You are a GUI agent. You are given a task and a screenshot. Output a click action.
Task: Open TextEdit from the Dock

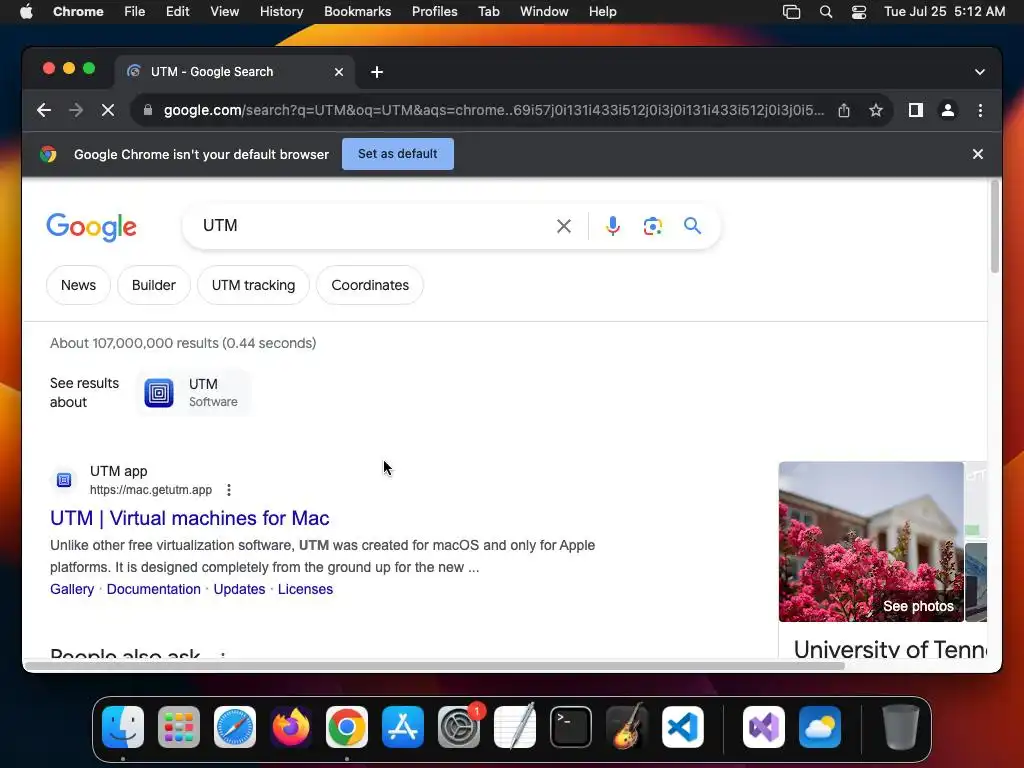click(515, 727)
